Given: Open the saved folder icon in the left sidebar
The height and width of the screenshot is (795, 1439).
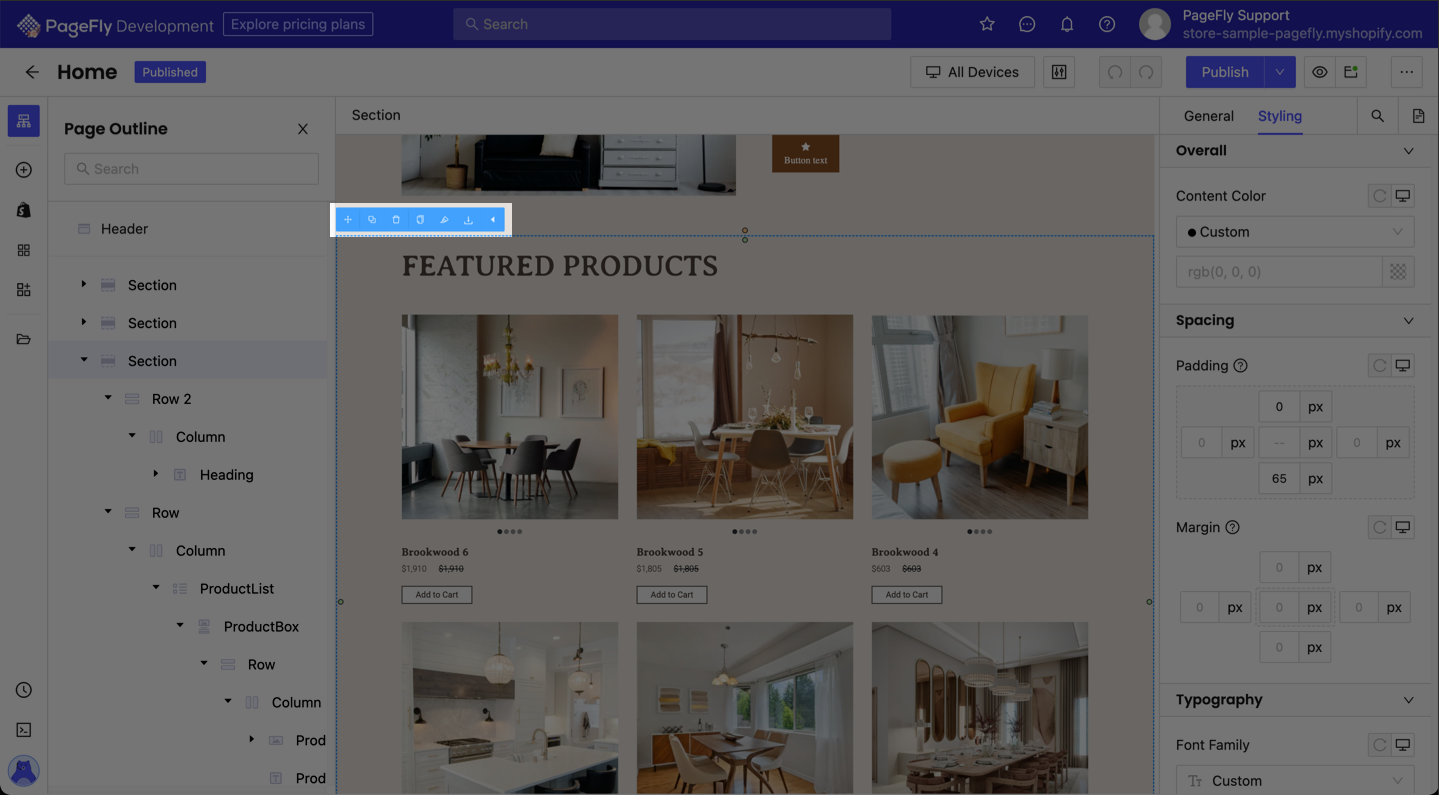Looking at the screenshot, I should pos(24,340).
